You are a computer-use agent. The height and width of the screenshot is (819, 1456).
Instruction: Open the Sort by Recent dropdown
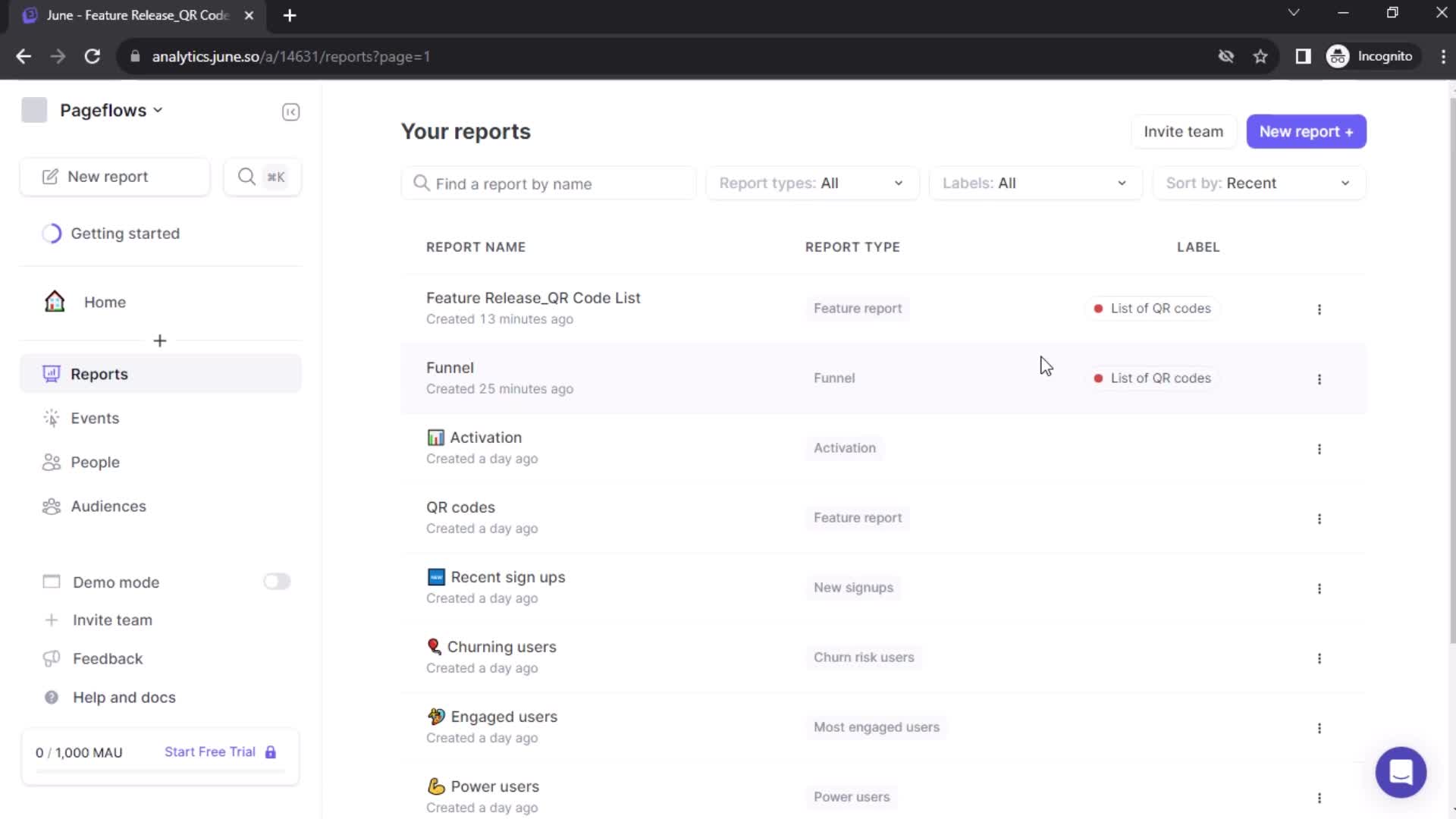pyautogui.click(x=1259, y=184)
